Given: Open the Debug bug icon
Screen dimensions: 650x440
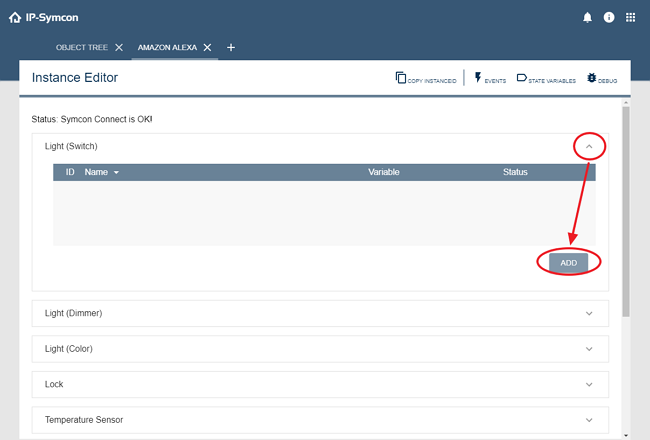Looking at the screenshot, I should tap(592, 78).
